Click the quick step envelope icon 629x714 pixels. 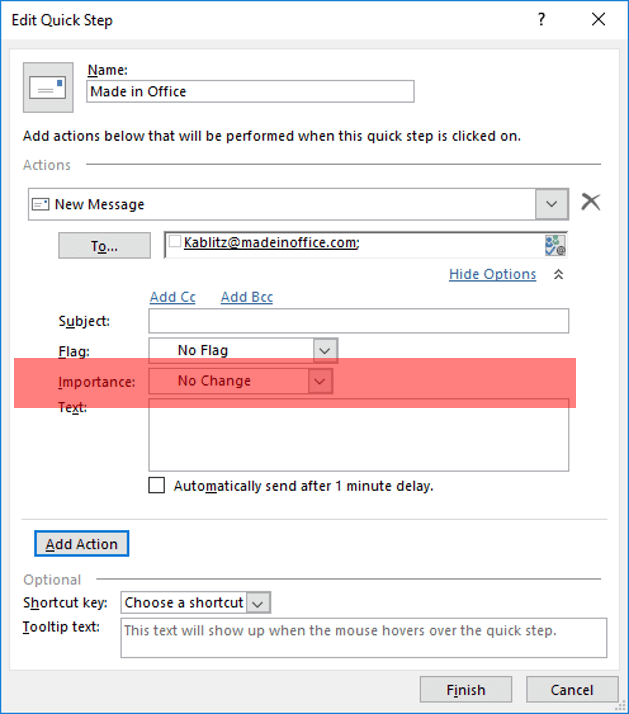tap(47, 88)
